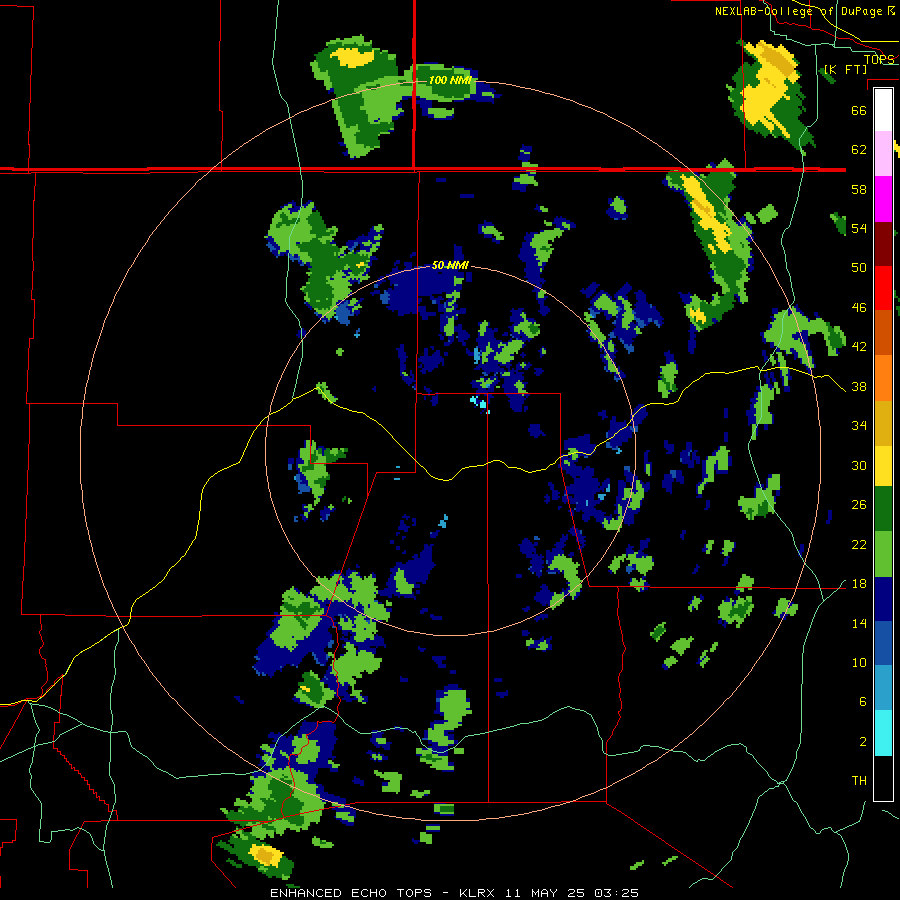Click the KLRX station identifier in caption
Image resolution: width=900 pixels, height=900 pixels.
[x=479, y=893]
